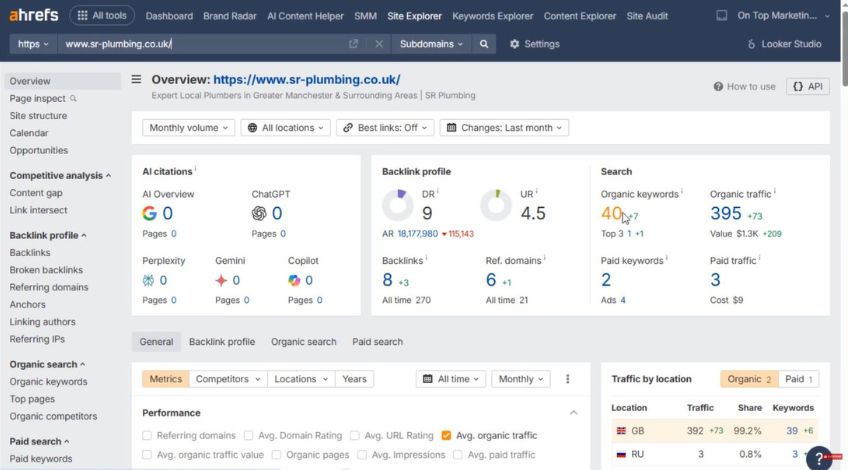Switch to the Paid search tab

point(377,342)
